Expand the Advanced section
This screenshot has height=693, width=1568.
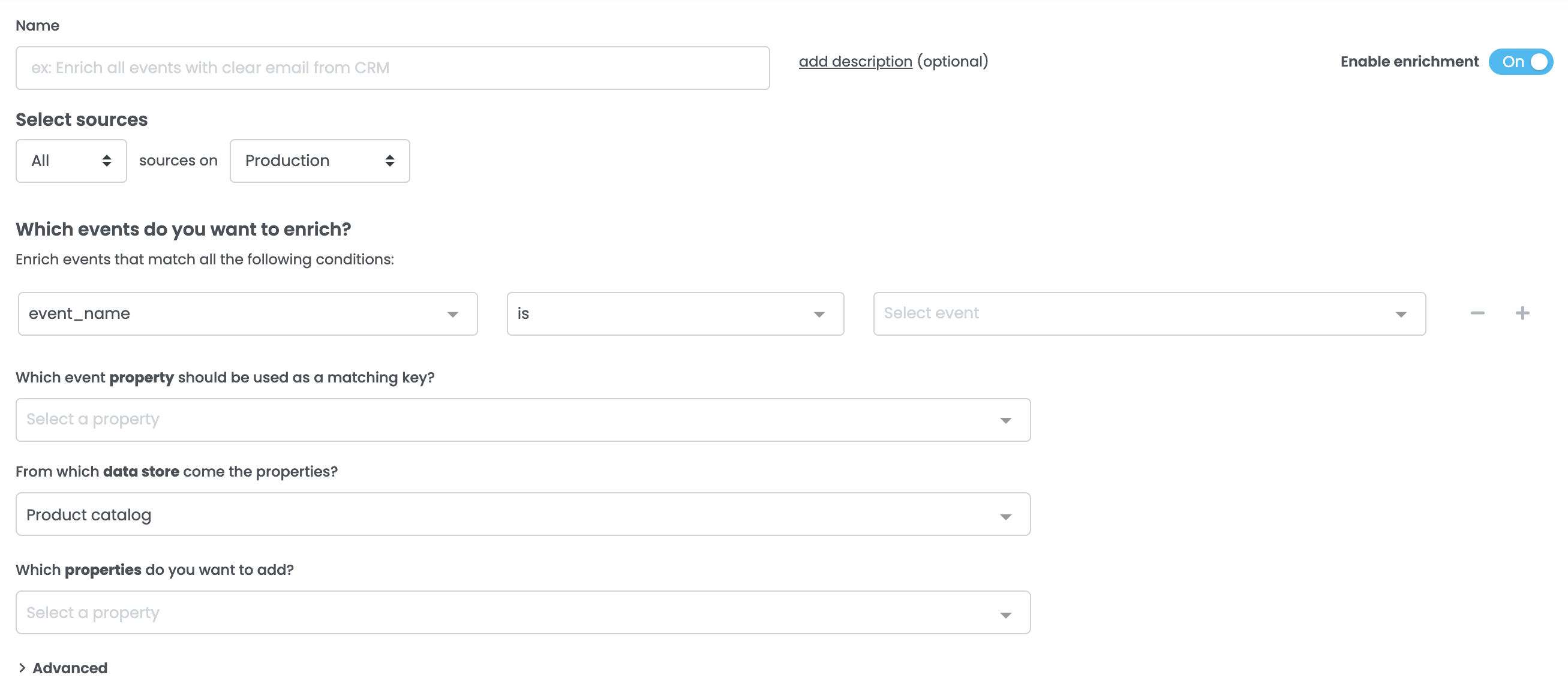click(x=70, y=668)
